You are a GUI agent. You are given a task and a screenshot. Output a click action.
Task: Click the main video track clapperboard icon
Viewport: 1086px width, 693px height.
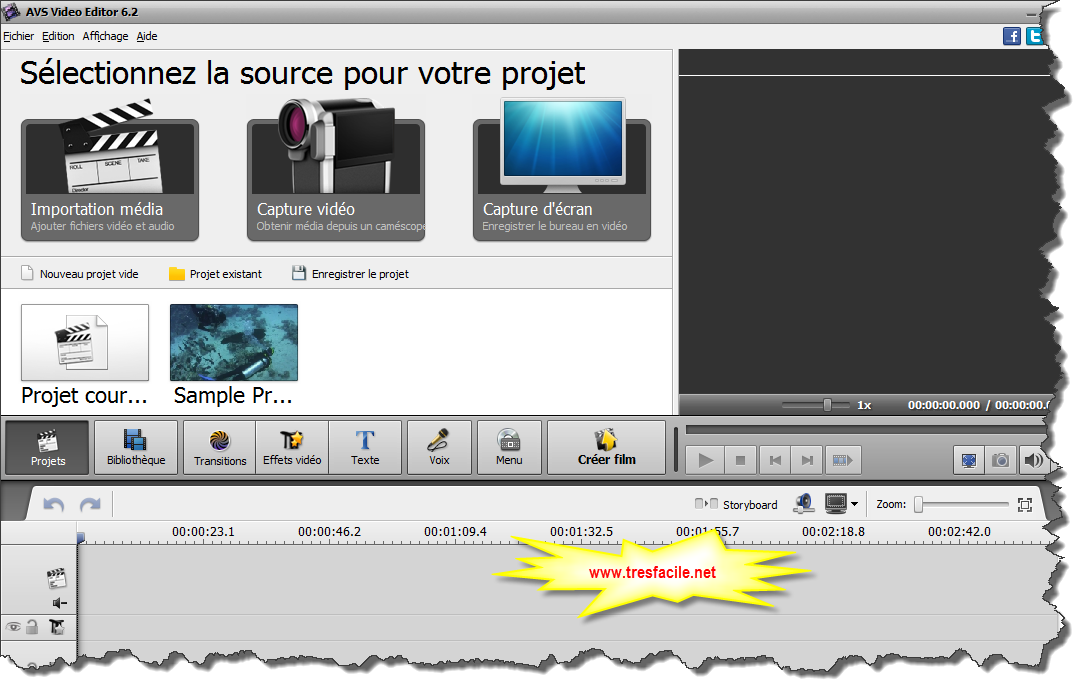(56, 577)
